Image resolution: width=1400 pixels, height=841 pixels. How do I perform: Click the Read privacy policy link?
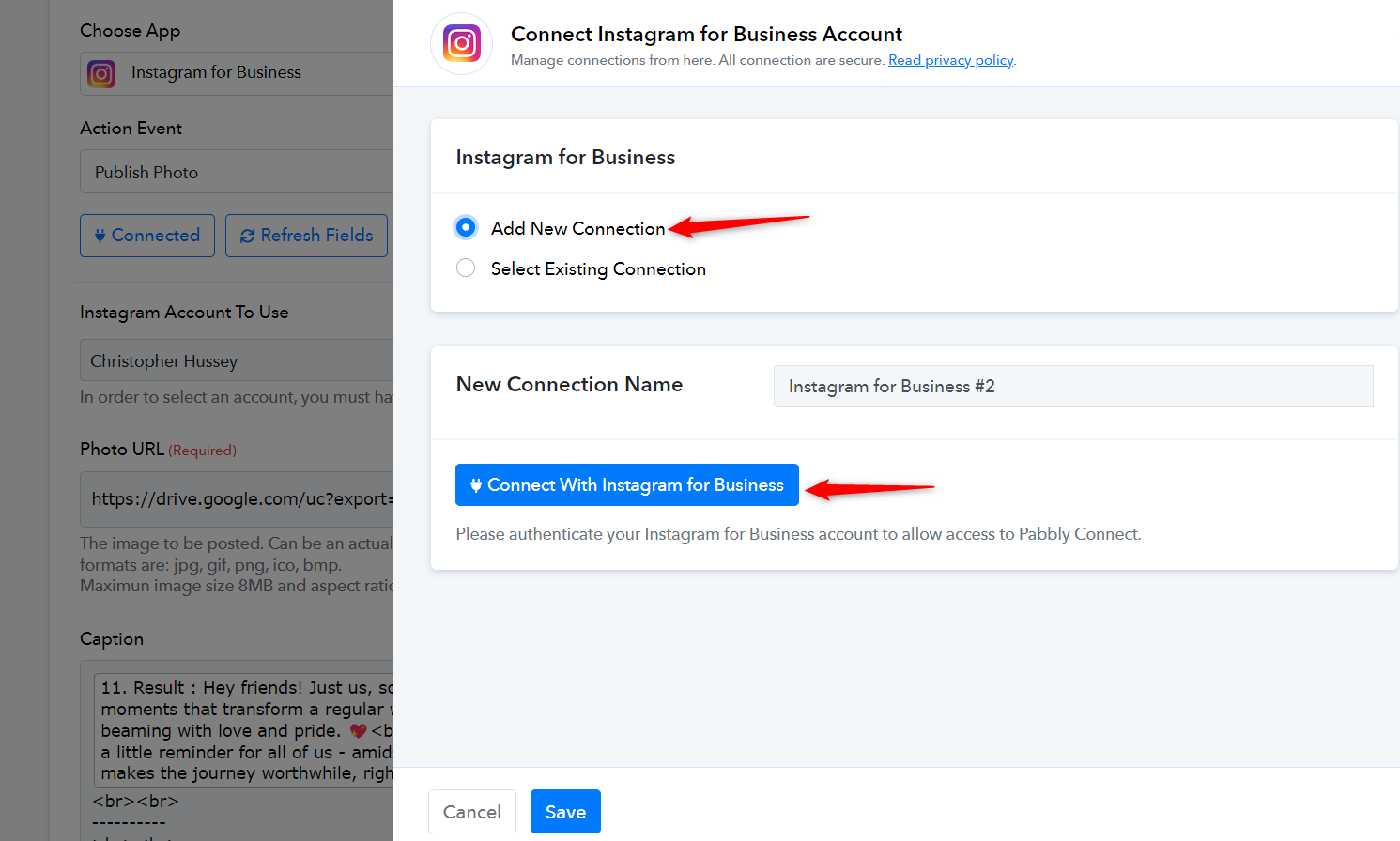(951, 60)
